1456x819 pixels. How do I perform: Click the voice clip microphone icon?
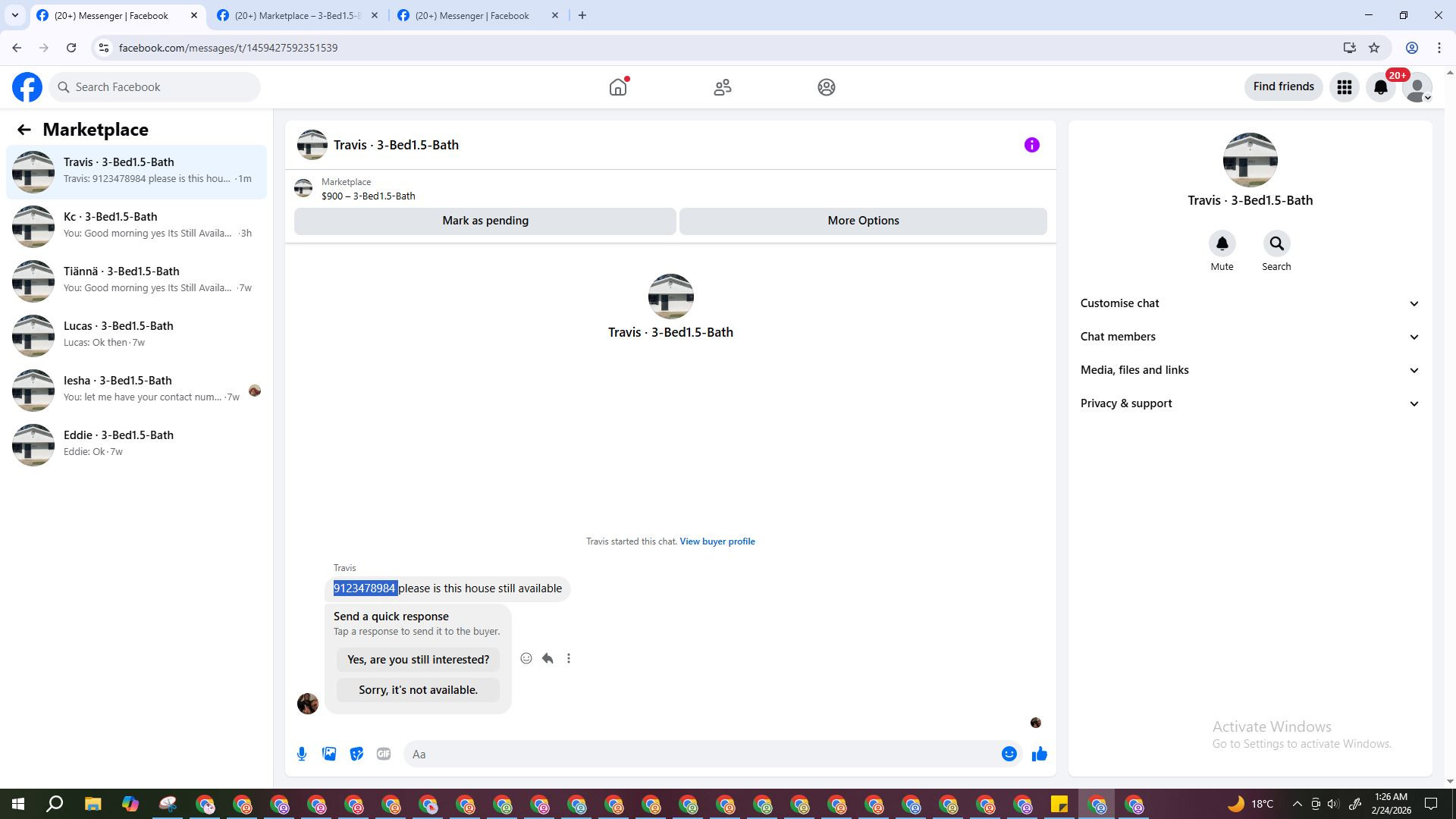pos(302,754)
